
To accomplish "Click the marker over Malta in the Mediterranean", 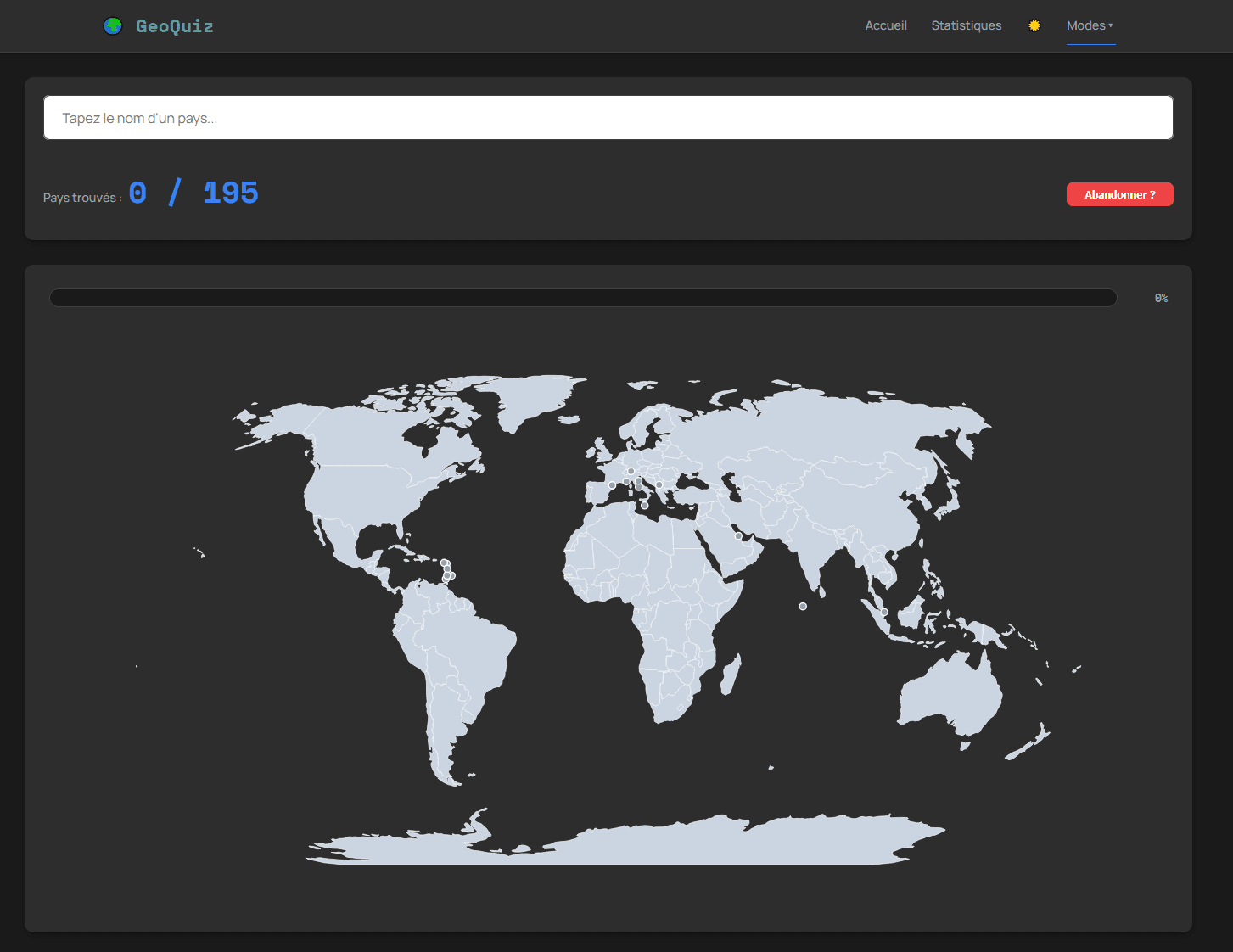I will 645,505.
